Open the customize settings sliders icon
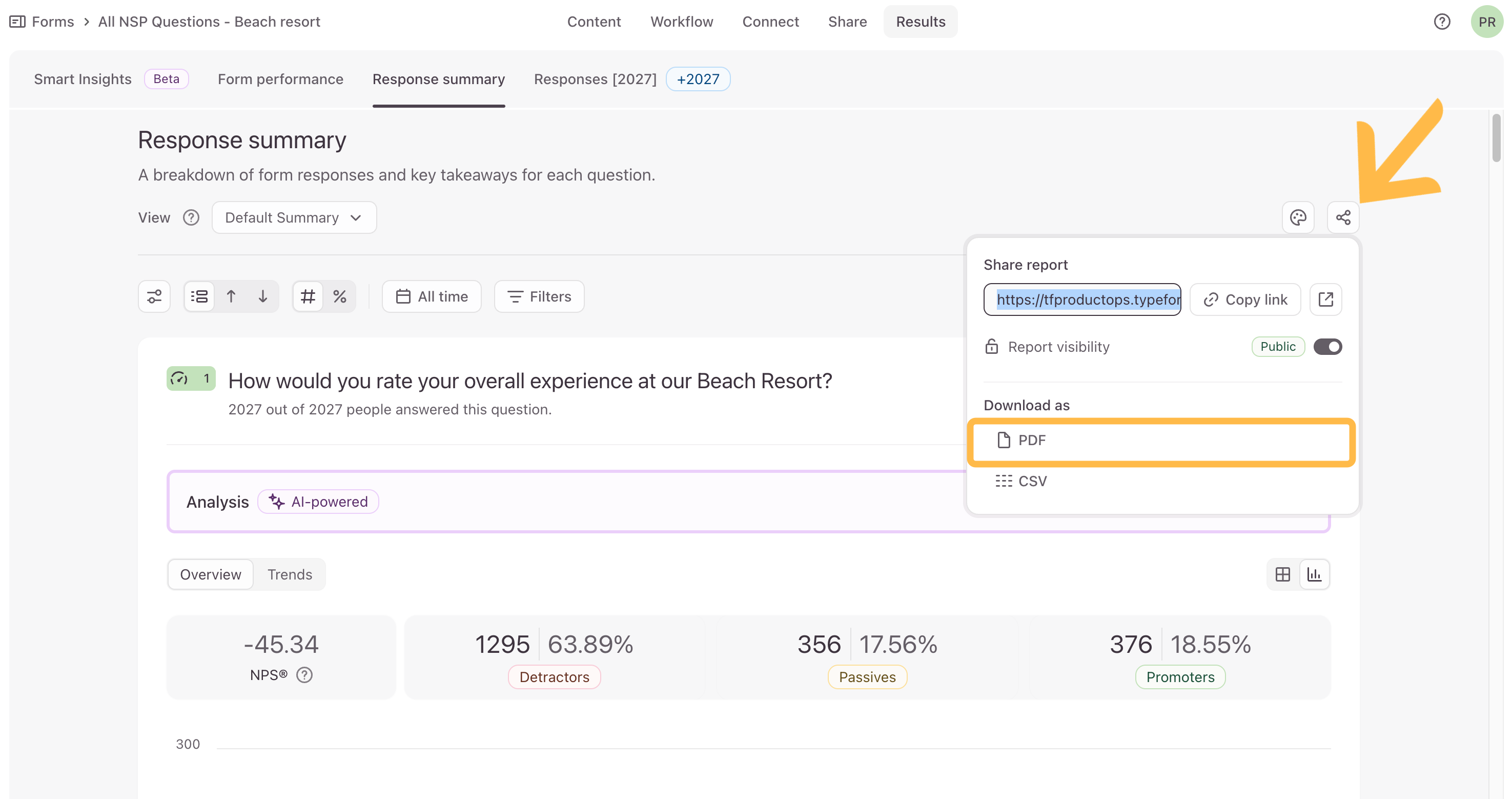This screenshot has width=1512, height=799. tap(154, 297)
